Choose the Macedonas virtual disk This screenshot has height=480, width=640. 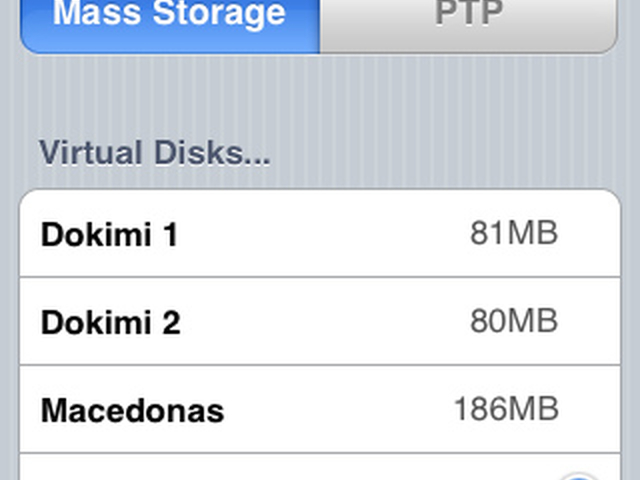[x=320, y=409]
